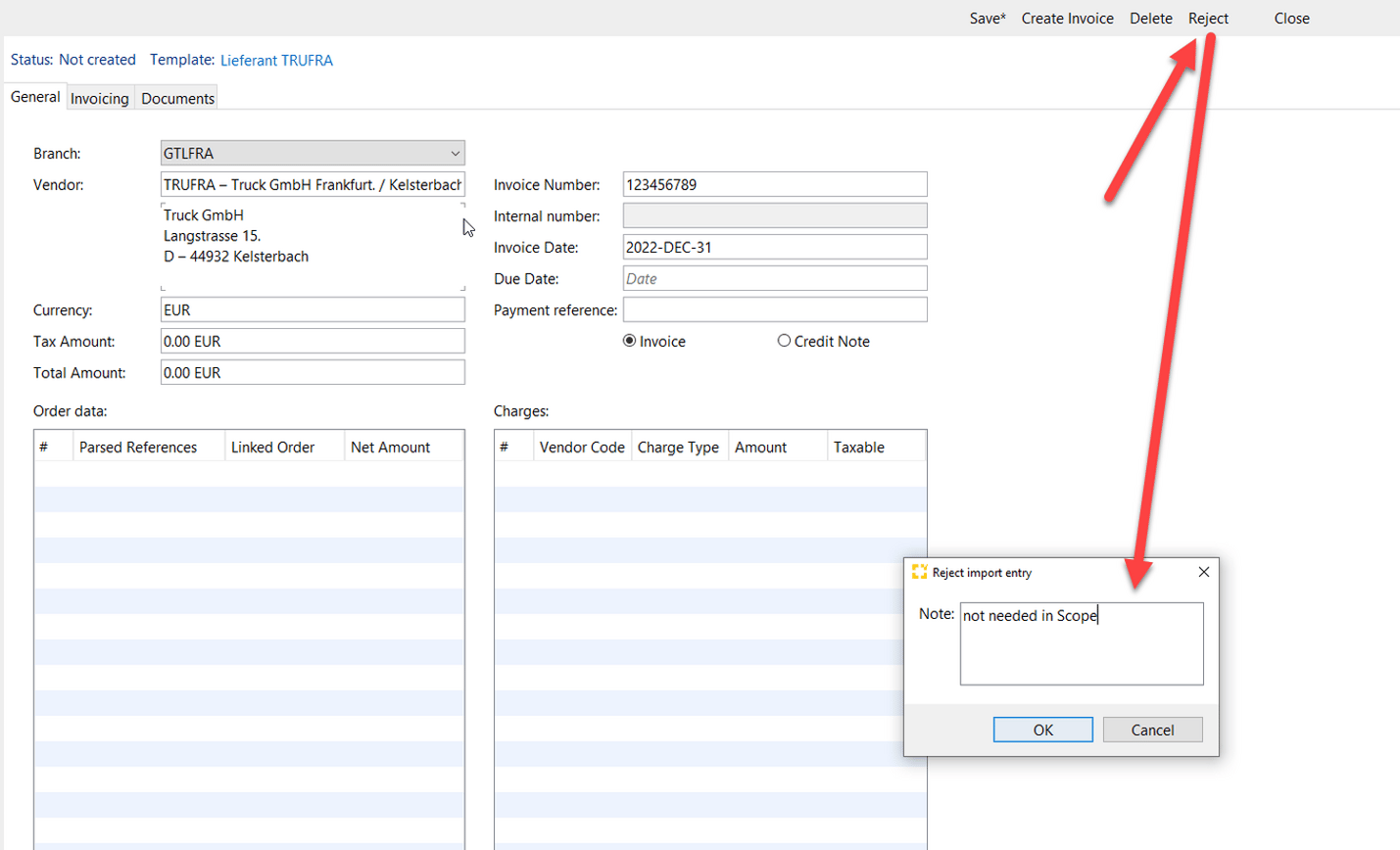Click Delete in the top toolbar
The image size is (1400, 850).
(x=1150, y=19)
